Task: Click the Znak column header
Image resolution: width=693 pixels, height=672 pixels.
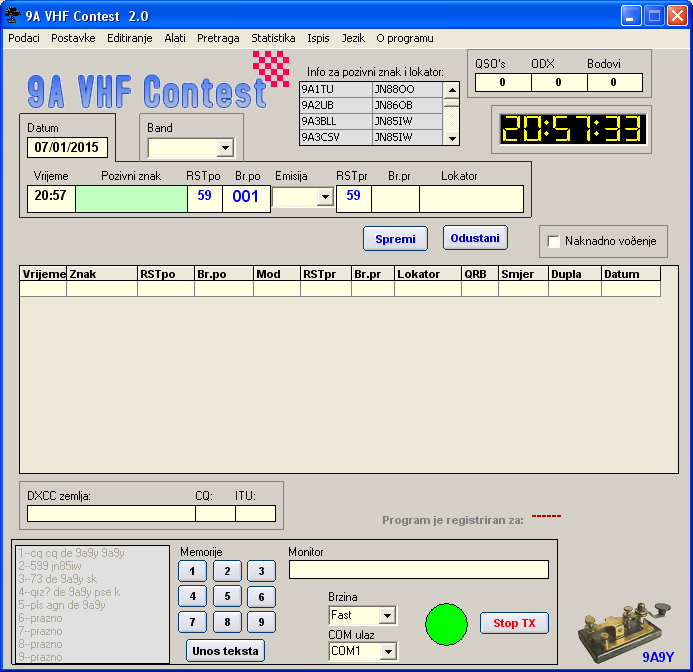Action: pyautogui.click(x=102, y=274)
